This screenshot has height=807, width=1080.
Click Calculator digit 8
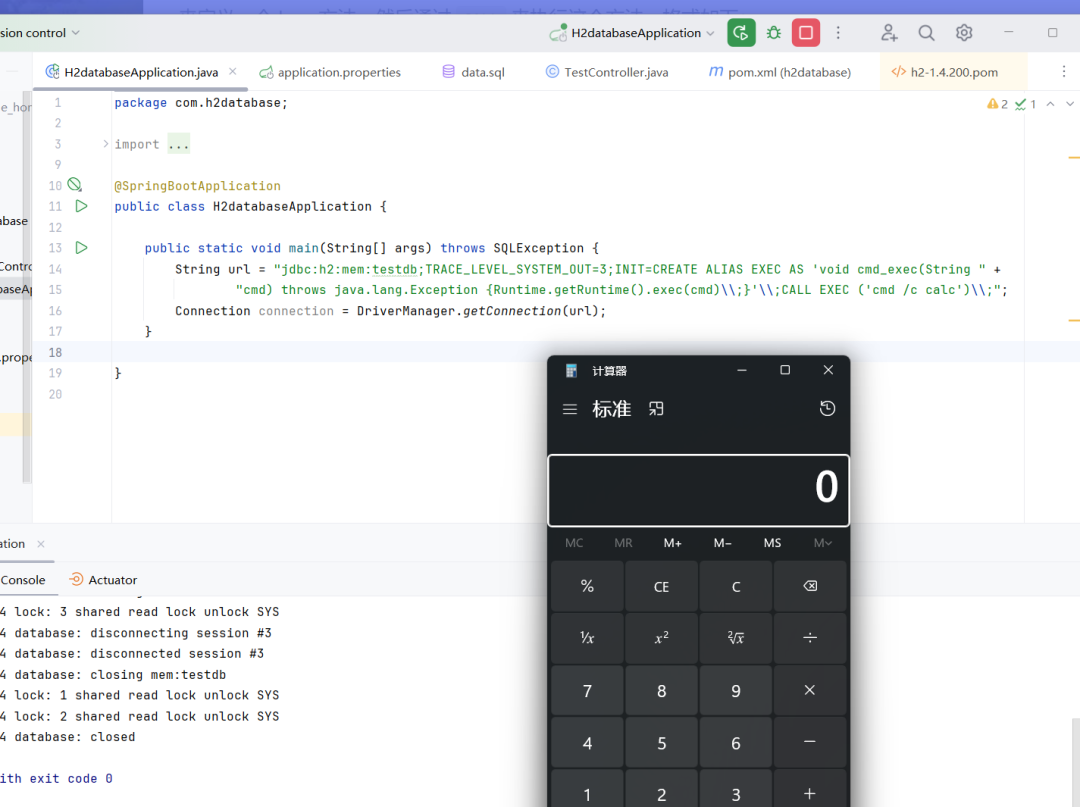pos(661,691)
